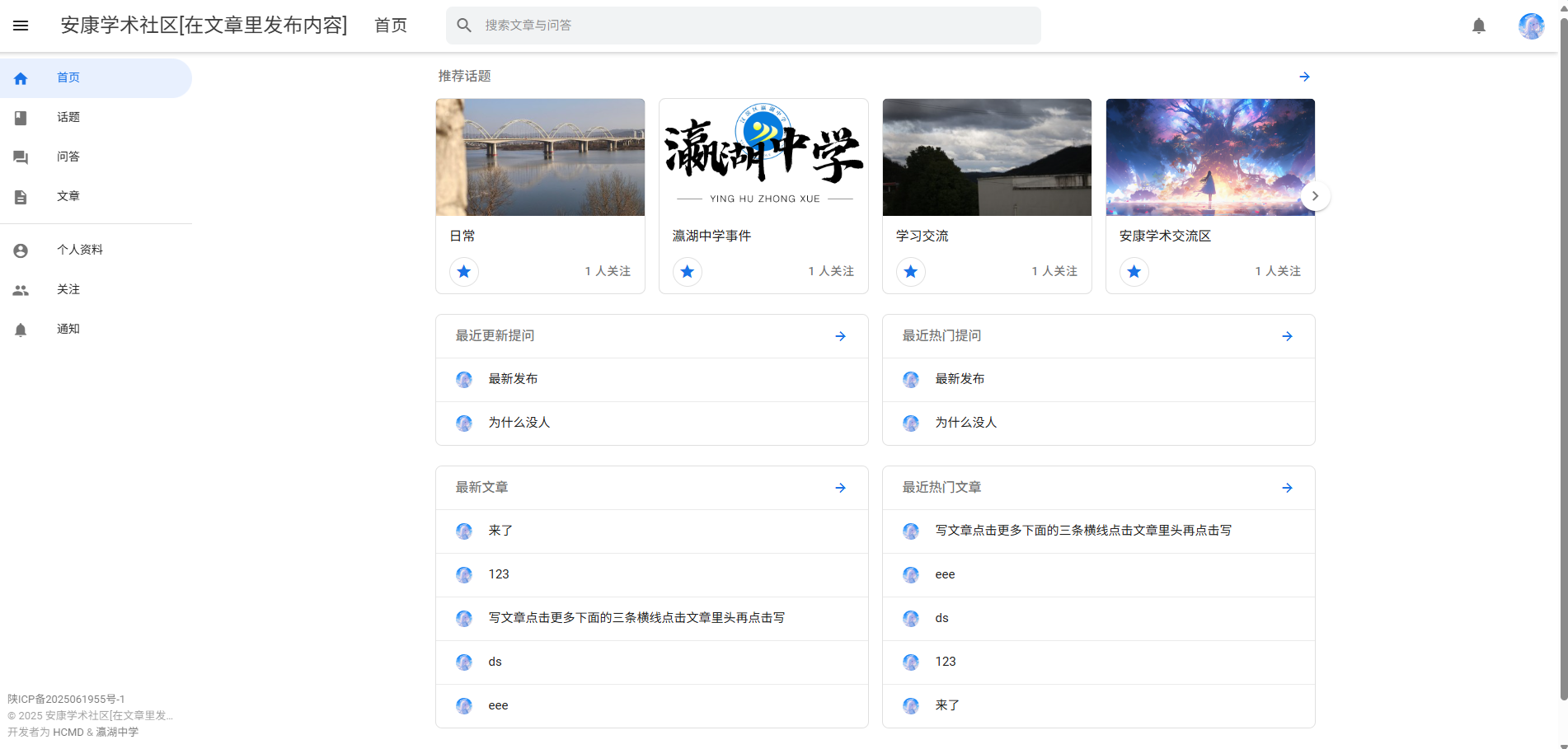Open article ds in 最近热门文章

pos(1099,619)
